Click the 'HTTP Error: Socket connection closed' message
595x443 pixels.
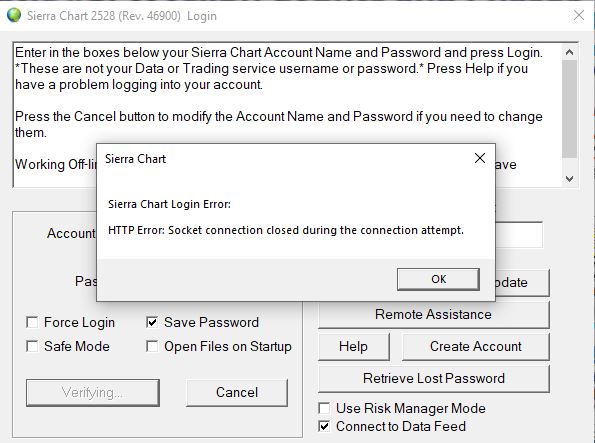(286, 230)
